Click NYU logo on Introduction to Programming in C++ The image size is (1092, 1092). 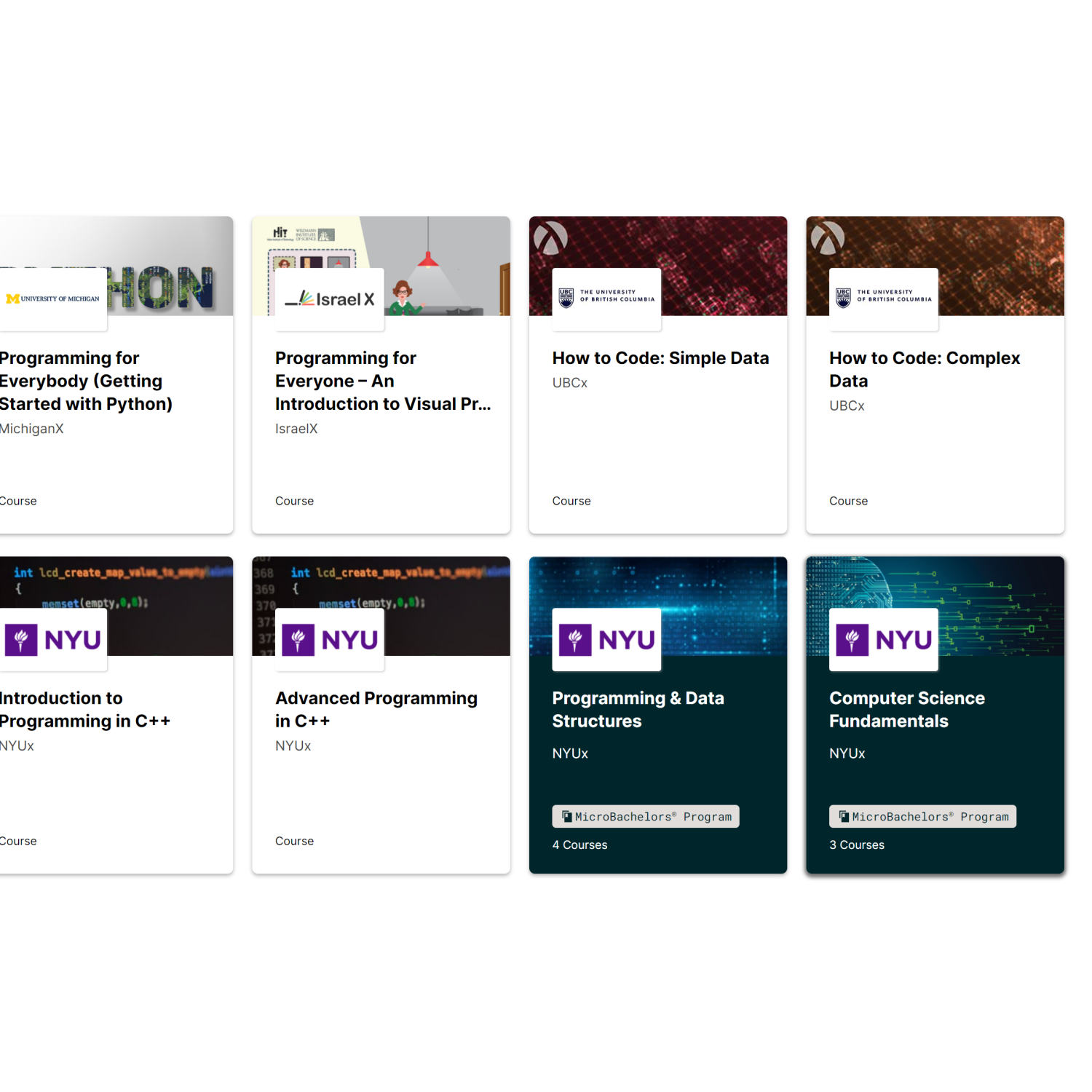(x=53, y=640)
